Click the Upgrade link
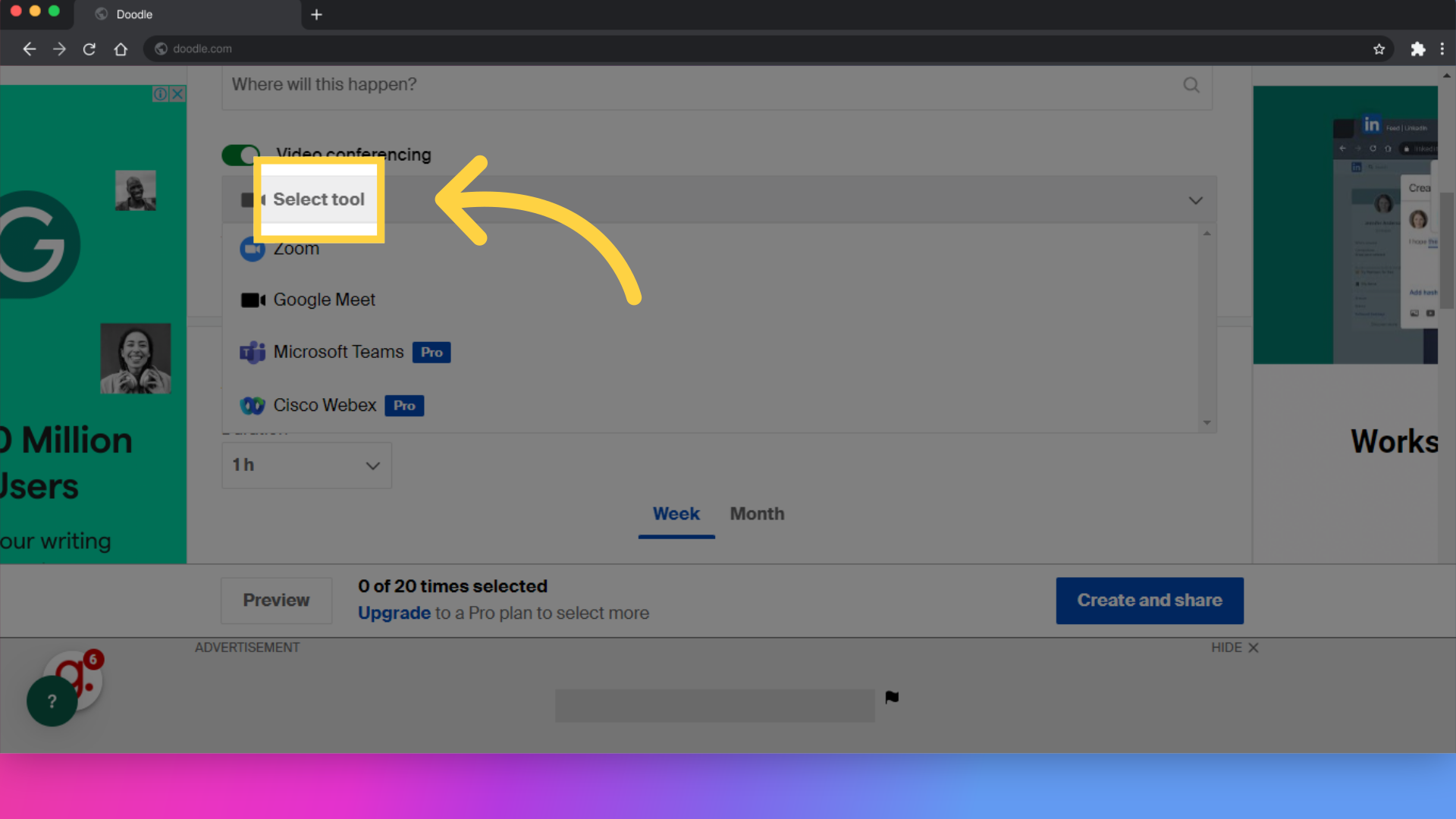 point(394,613)
